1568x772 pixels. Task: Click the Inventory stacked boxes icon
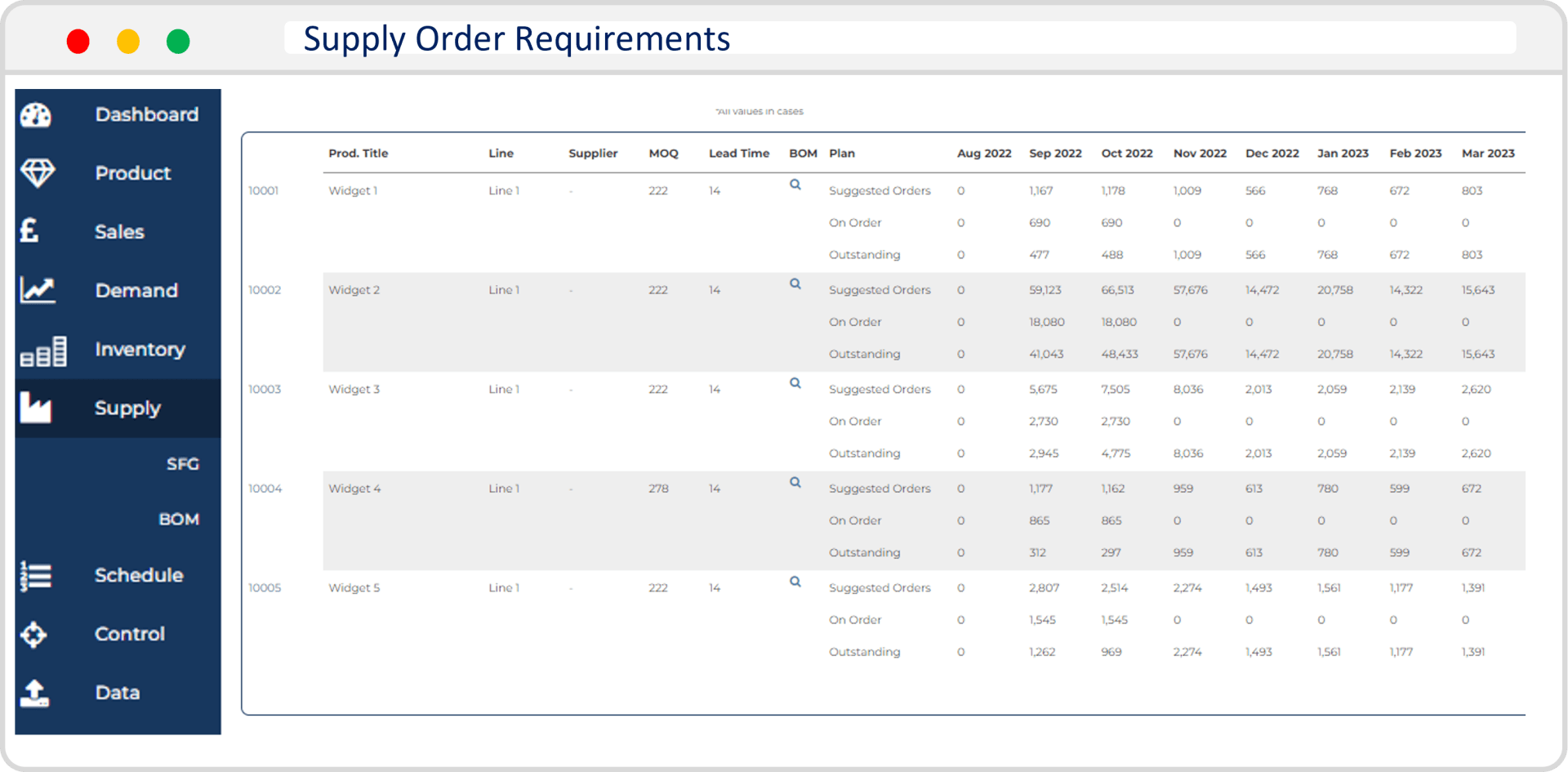(43, 351)
